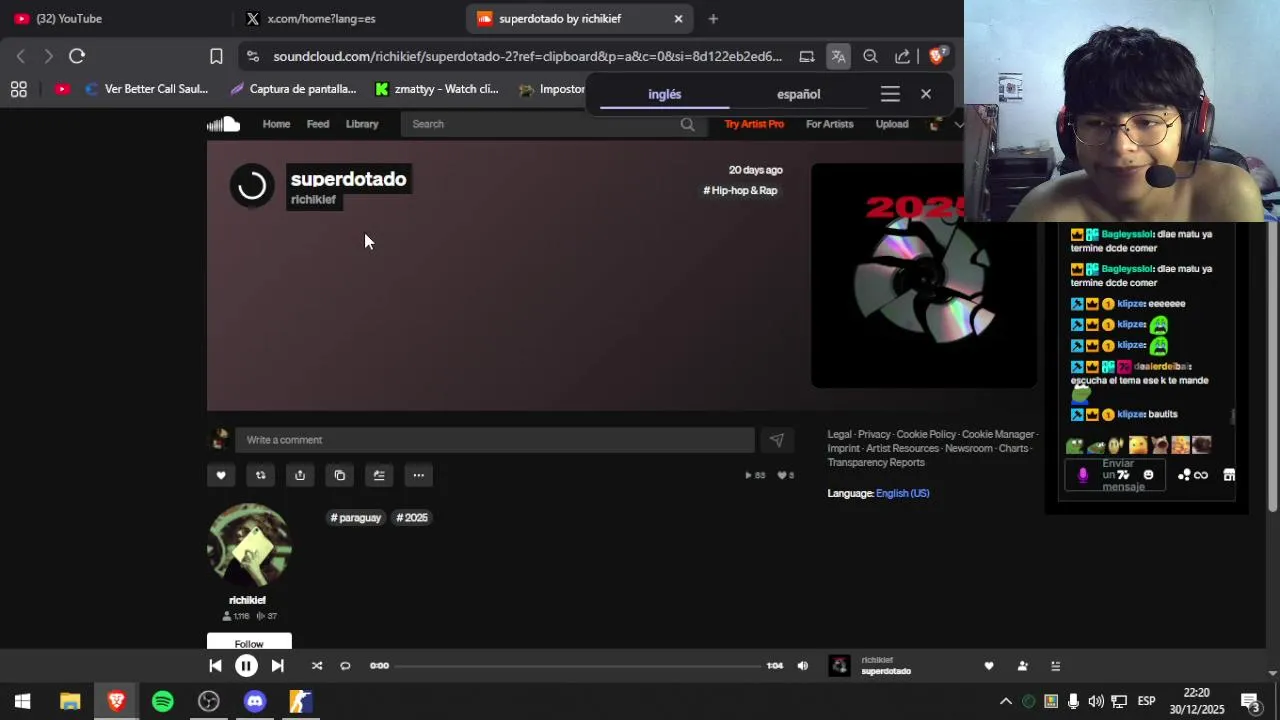Open Ver Better Call Saul bookmark
This screenshot has width=1280, height=720.
tap(146, 89)
